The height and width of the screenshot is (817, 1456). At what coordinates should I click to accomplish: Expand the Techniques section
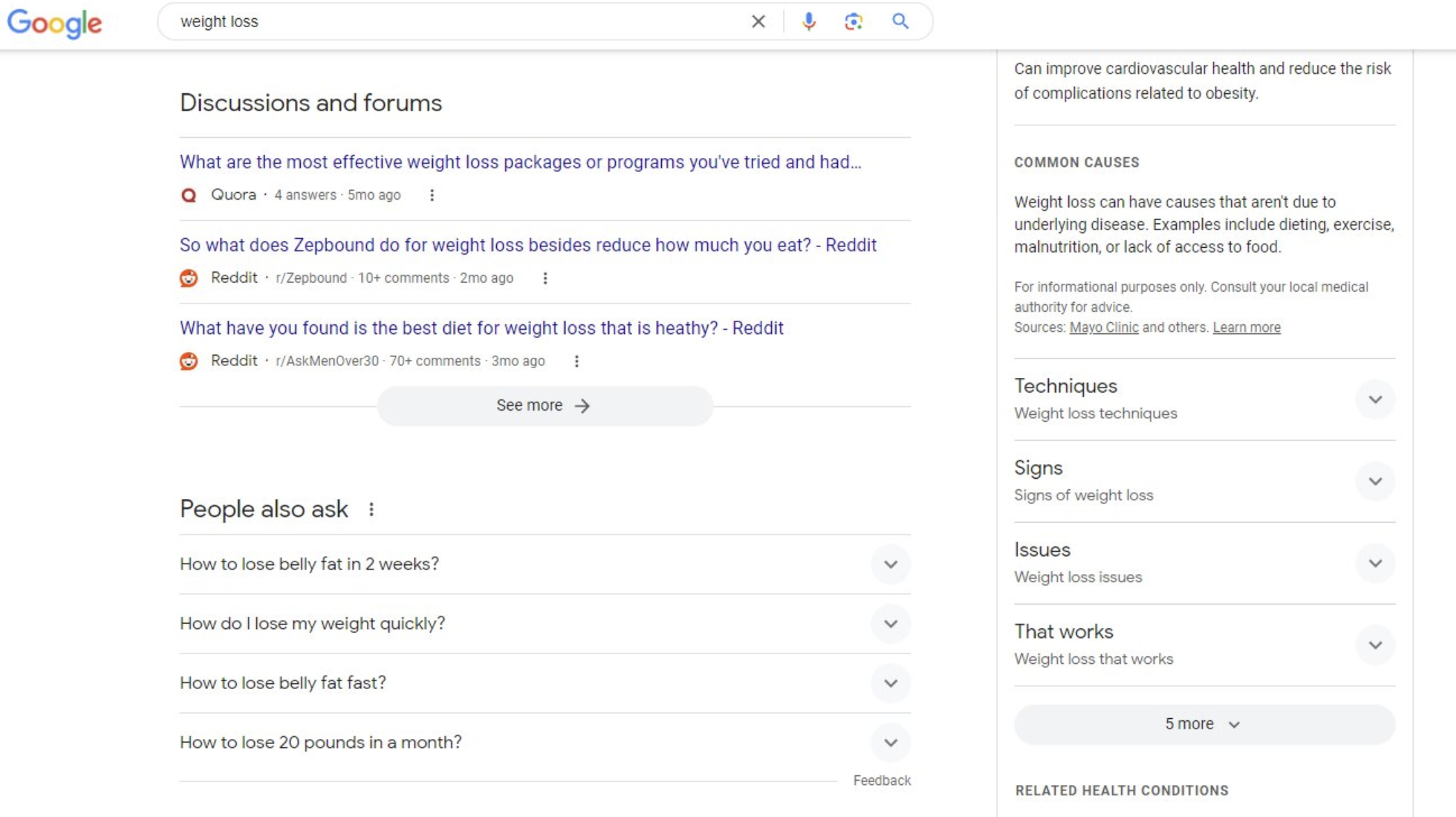pyautogui.click(x=1375, y=399)
